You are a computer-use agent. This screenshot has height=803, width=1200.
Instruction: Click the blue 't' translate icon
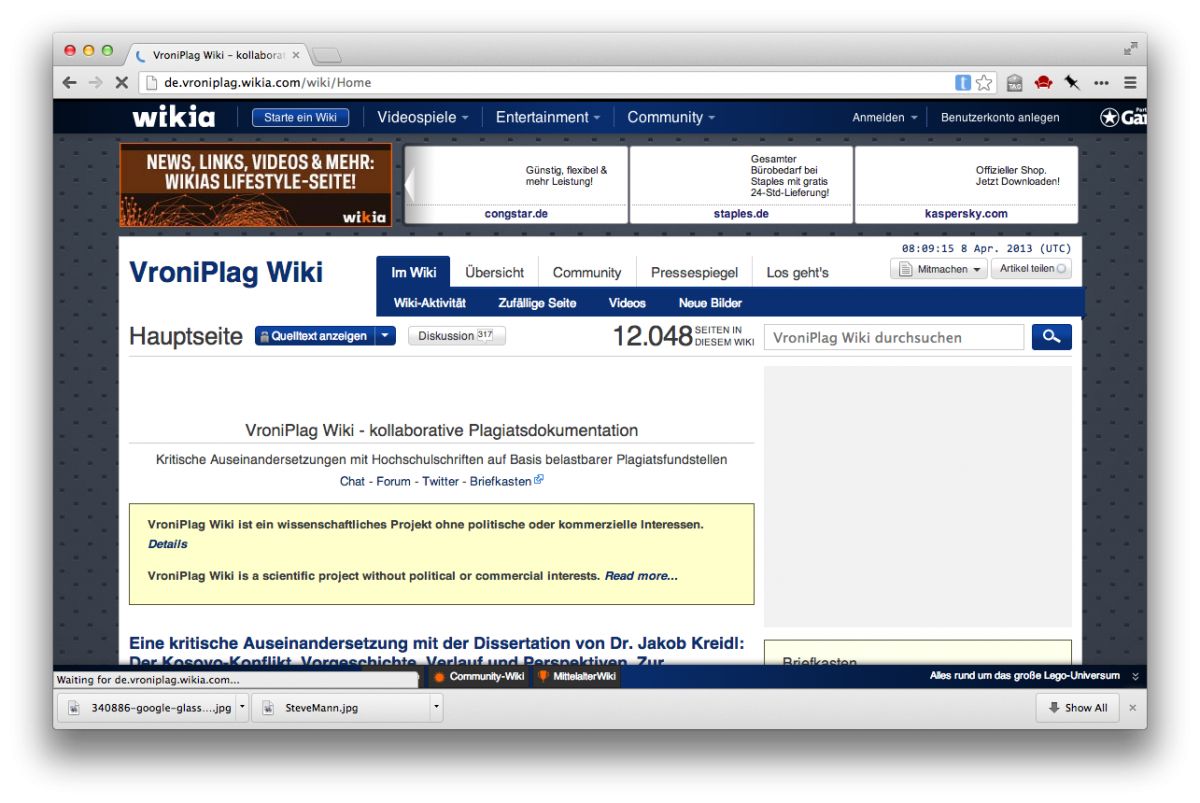[962, 83]
